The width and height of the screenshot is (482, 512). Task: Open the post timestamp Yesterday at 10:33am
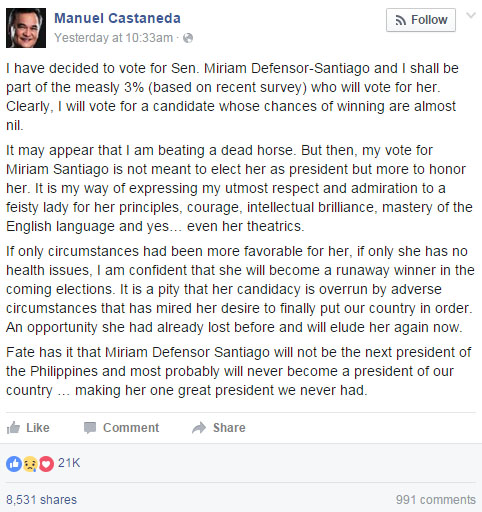pyautogui.click(x=114, y=38)
